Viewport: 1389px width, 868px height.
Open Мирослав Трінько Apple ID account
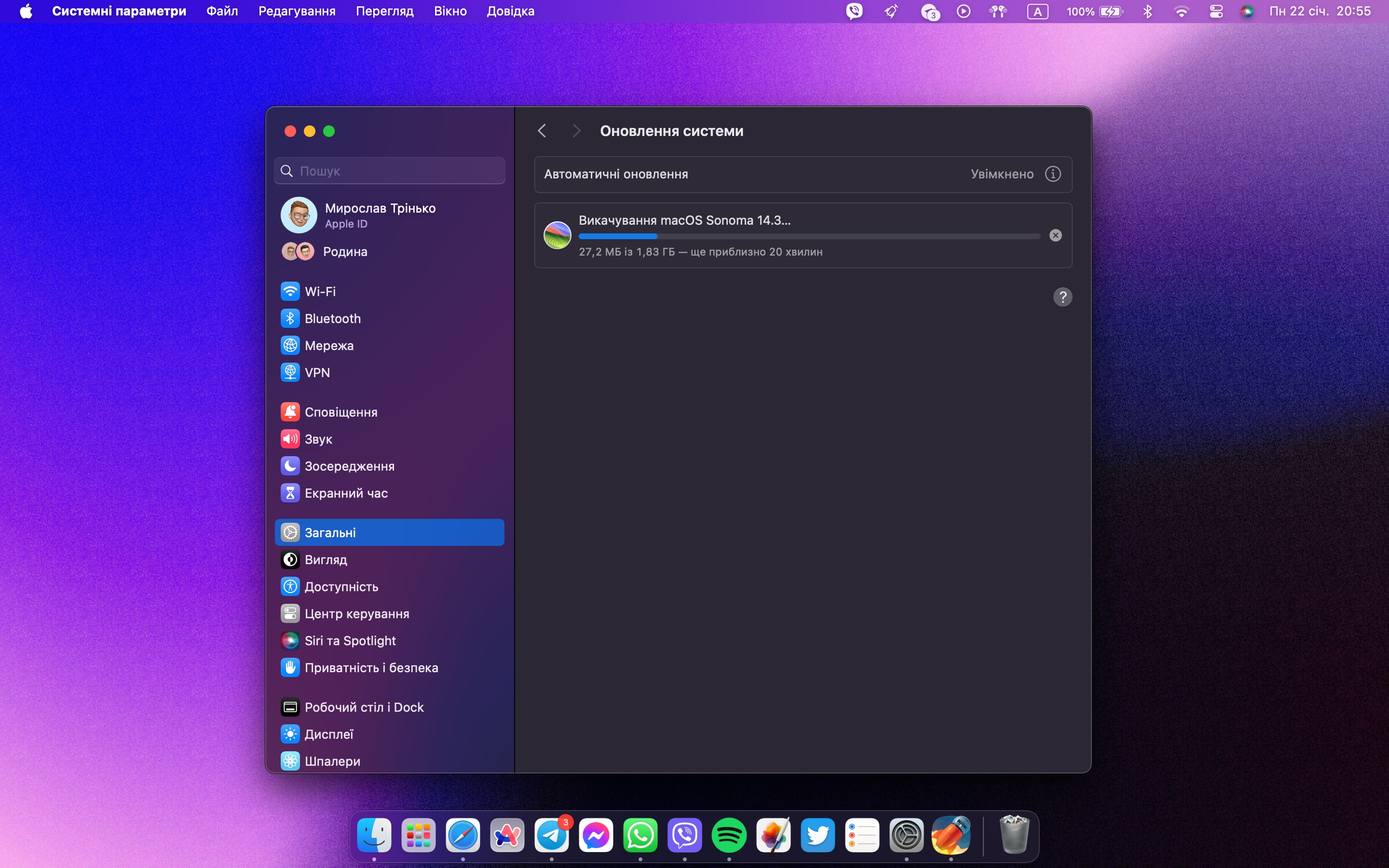pyautogui.click(x=380, y=215)
